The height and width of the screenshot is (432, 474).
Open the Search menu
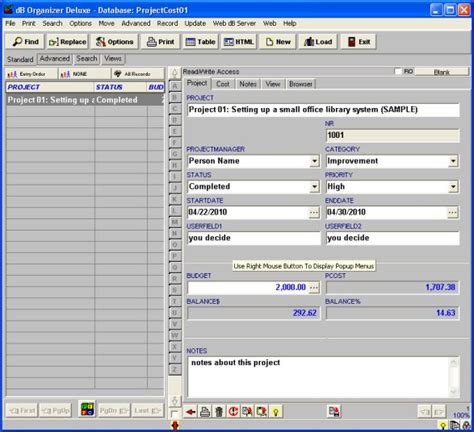(x=52, y=23)
